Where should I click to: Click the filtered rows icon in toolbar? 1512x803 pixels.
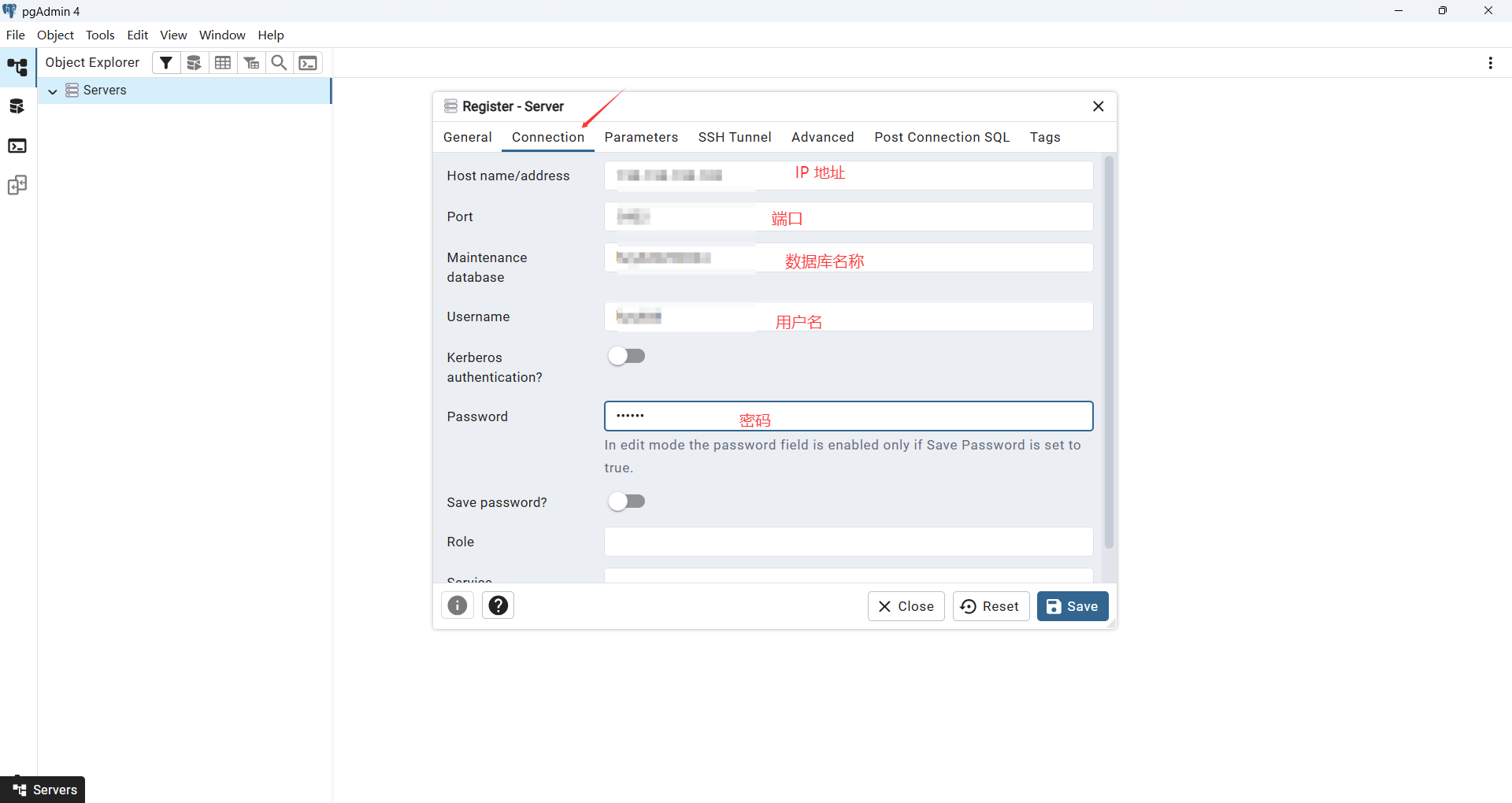pyautogui.click(x=251, y=63)
